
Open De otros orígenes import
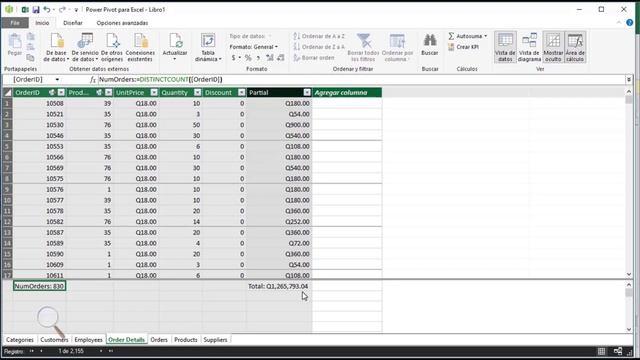112,47
